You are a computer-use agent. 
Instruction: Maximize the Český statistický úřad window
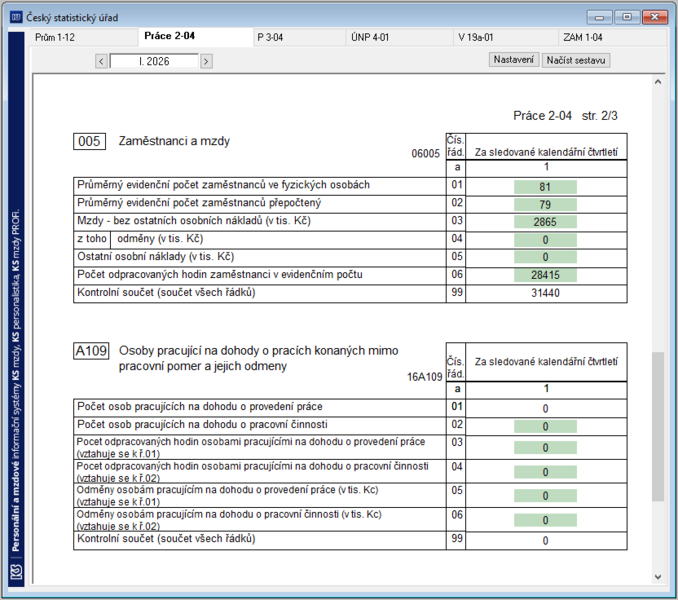627,17
